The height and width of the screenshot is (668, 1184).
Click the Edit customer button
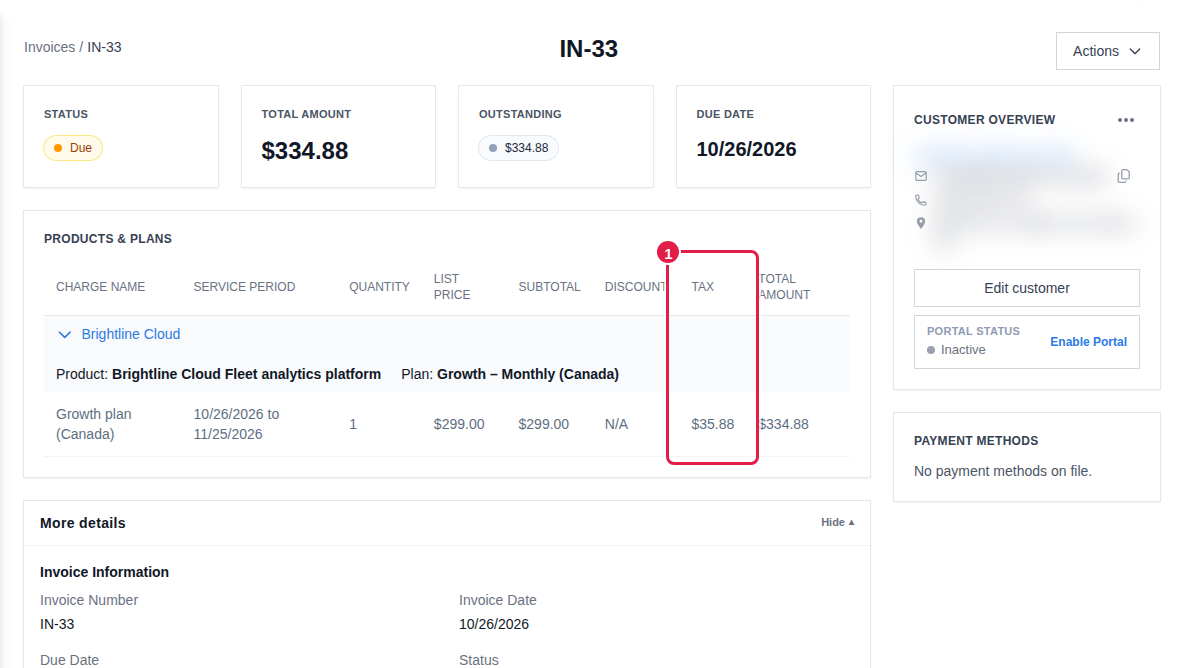point(1026,288)
